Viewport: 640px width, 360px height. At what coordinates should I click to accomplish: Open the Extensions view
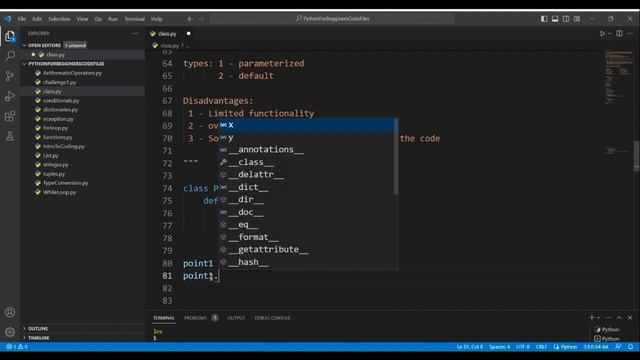[x=10, y=116]
